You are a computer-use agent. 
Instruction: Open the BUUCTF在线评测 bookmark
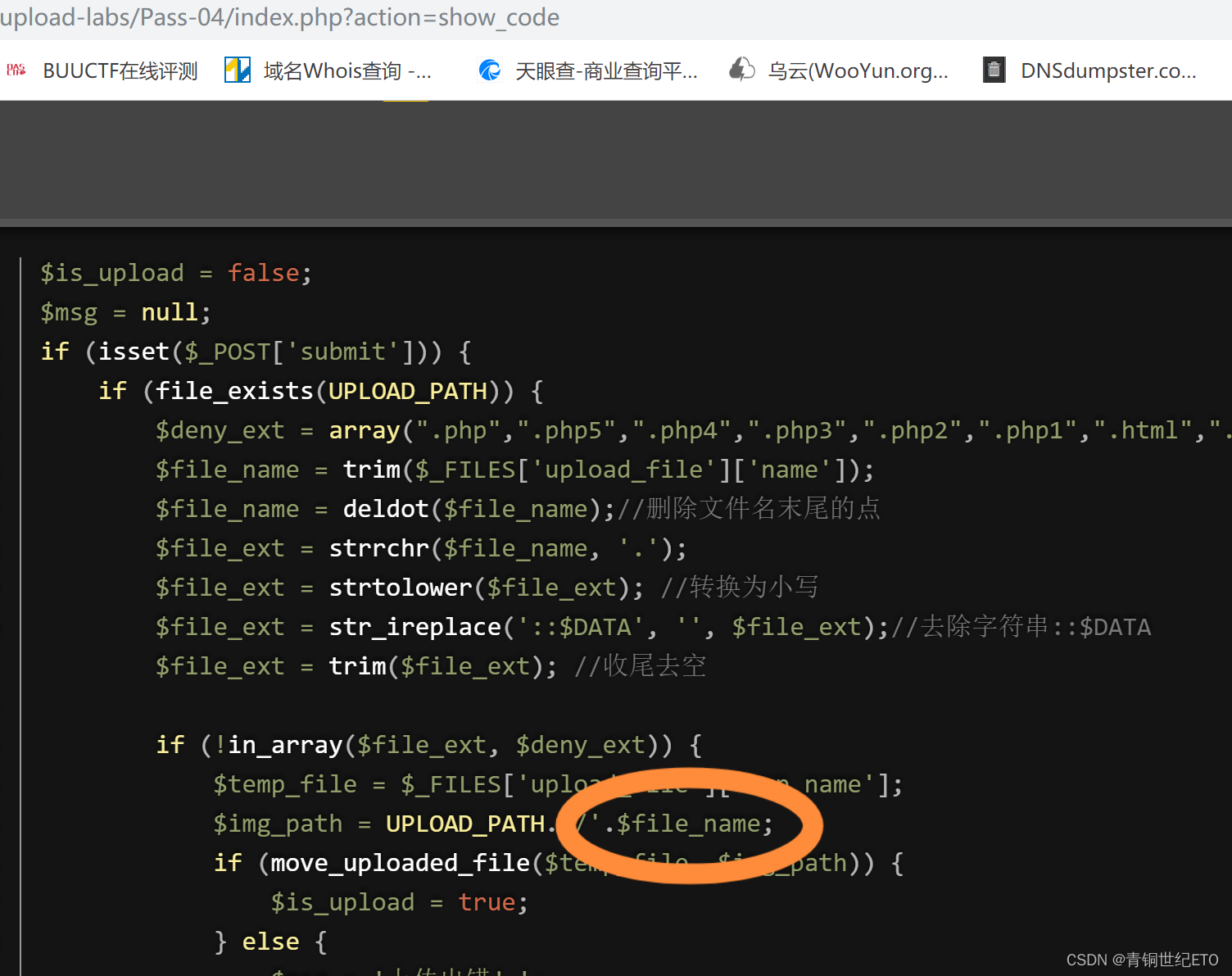click(x=120, y=71)
